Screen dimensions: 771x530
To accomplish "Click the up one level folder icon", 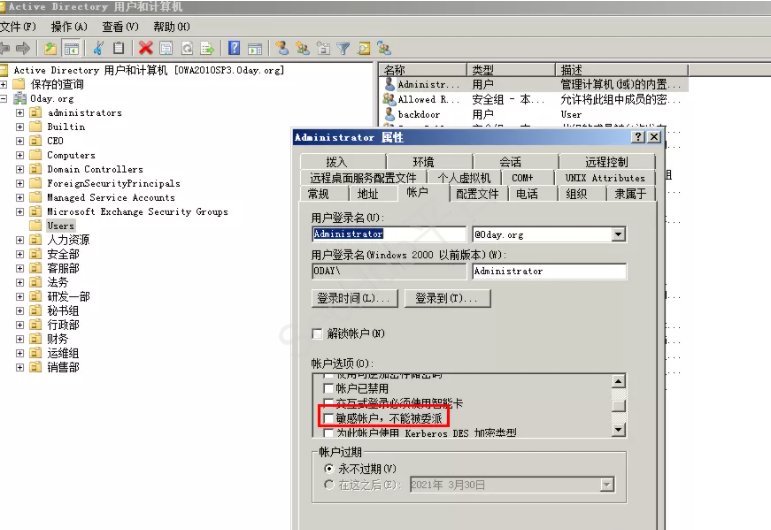I will click(x=51, y=48).
